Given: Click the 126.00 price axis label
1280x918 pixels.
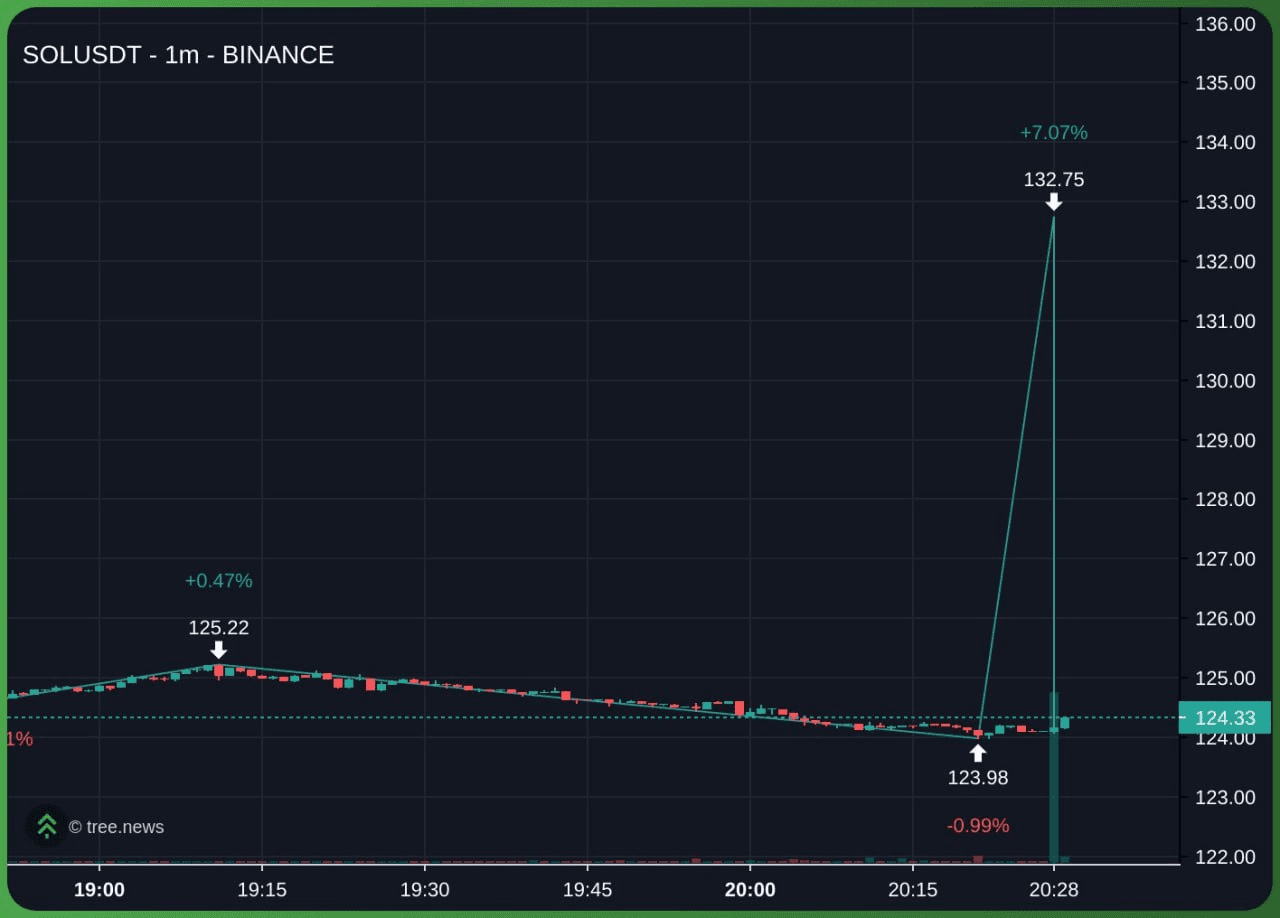Looking at the screenshot, I should pyautogui.click(x=1225, y=619).
